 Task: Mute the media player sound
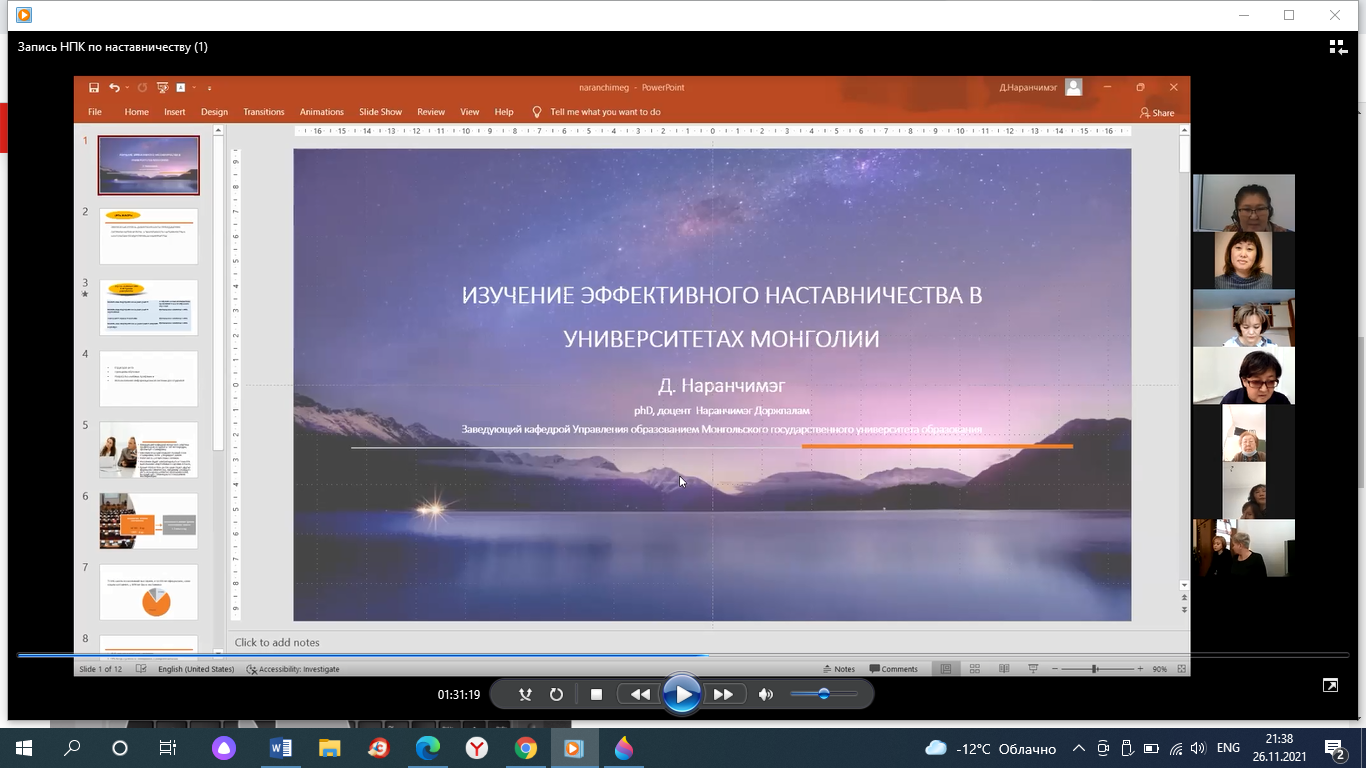coord(766,694)
